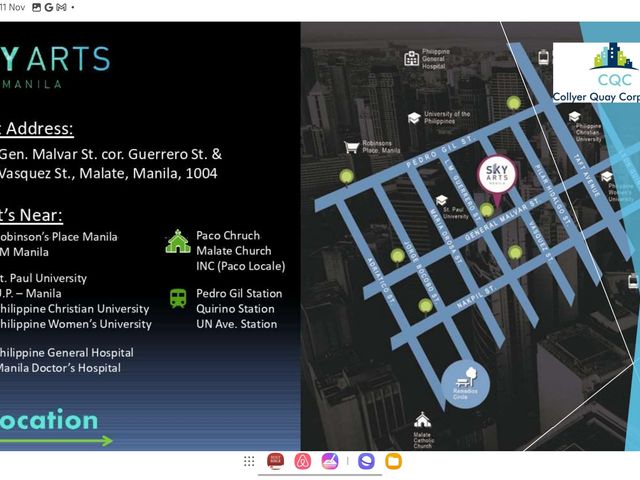Click the Philippine Women's University cap icon
Image resolution: width=640 pixels, height=480 pixels.
click(607, 176)
